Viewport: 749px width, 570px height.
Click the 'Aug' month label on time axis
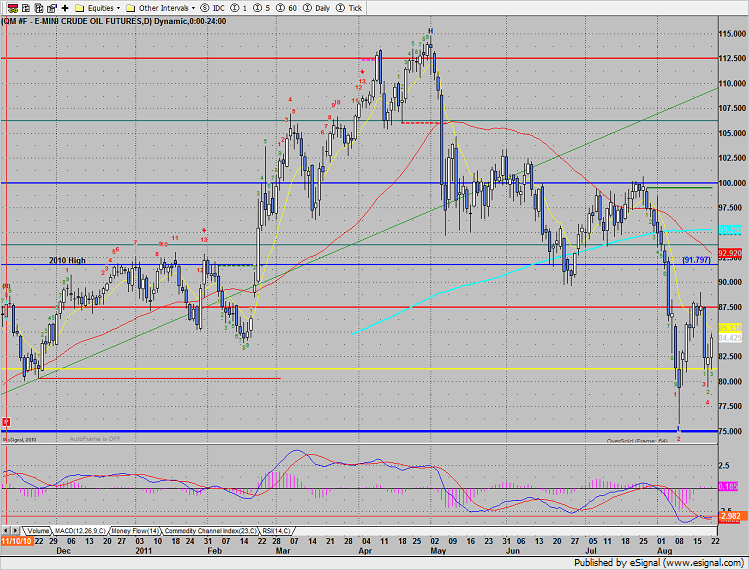(x=664, y=551)
